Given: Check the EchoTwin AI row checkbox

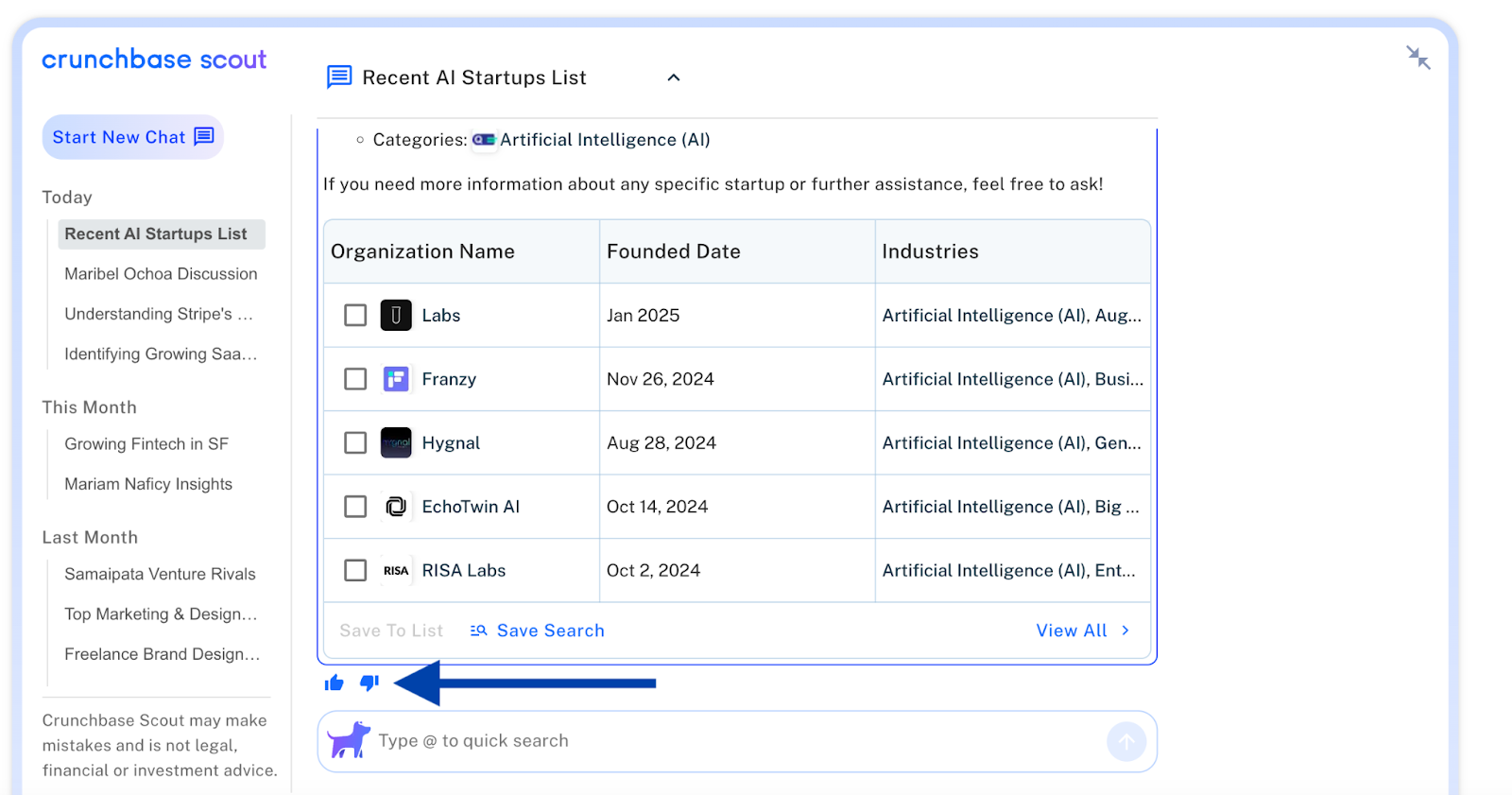Looking at the screenshot, I should click(355, 507).
